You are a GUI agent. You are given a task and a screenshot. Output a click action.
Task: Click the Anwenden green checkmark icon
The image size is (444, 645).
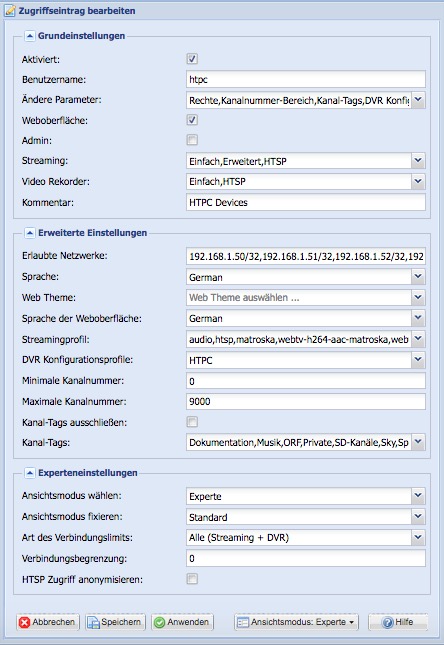[x=159, y=622]
